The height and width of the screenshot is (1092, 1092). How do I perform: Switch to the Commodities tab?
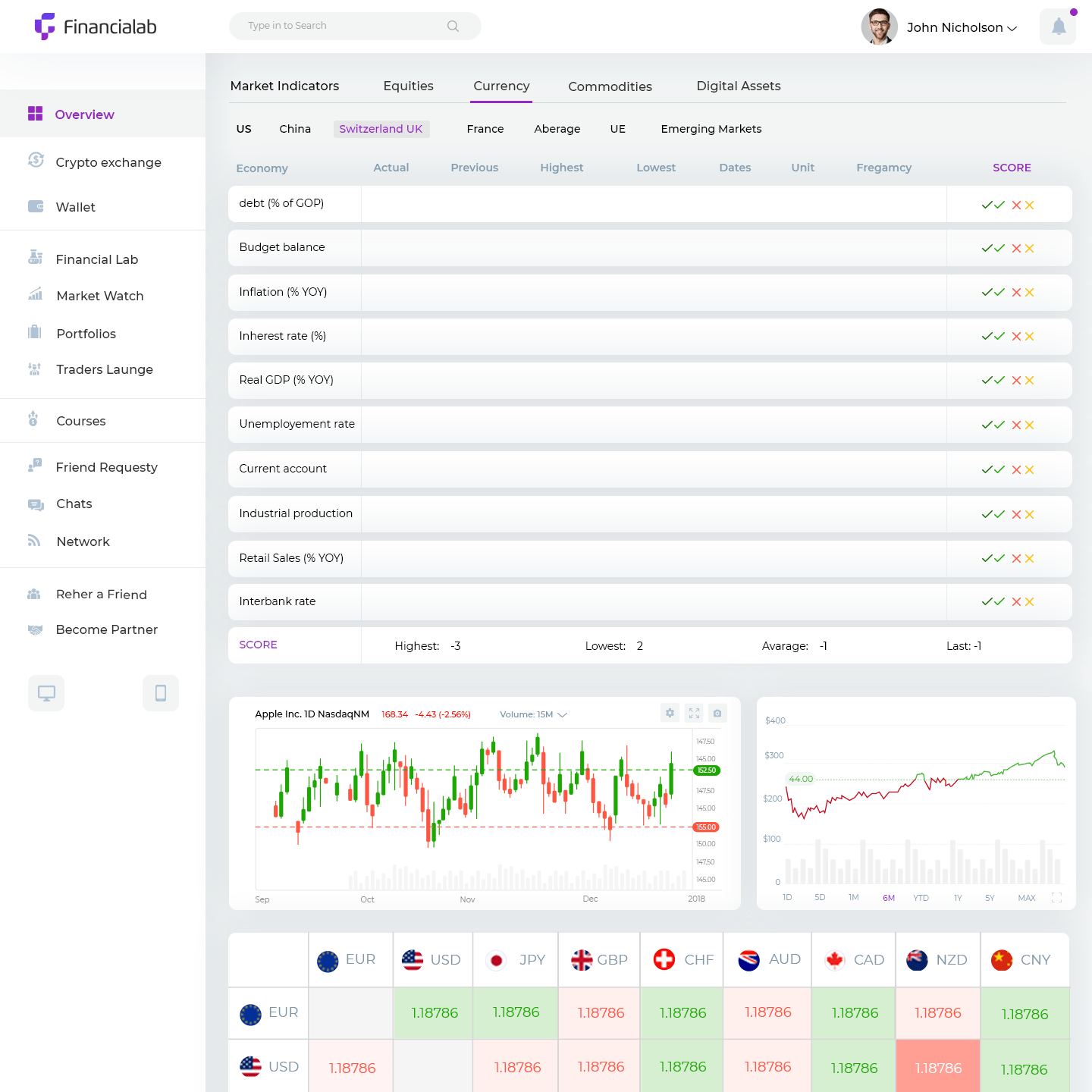610,86
